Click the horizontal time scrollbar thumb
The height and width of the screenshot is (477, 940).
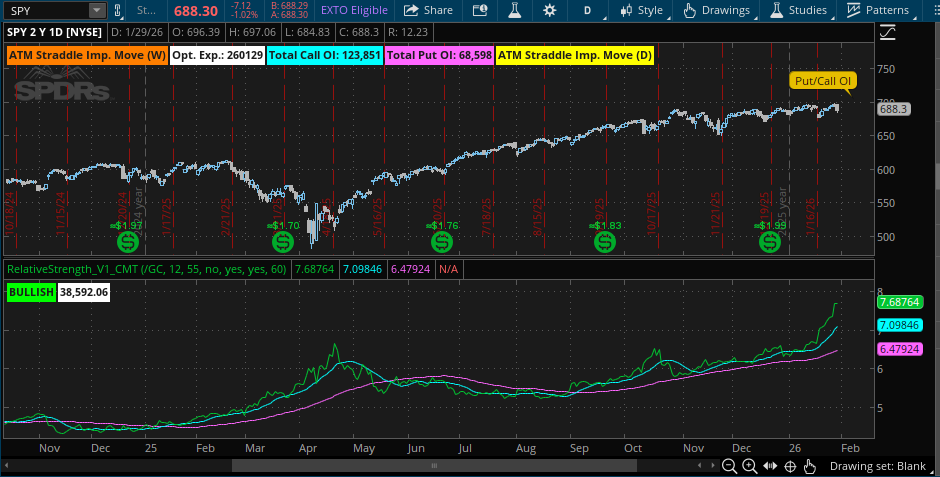point(434,466)
